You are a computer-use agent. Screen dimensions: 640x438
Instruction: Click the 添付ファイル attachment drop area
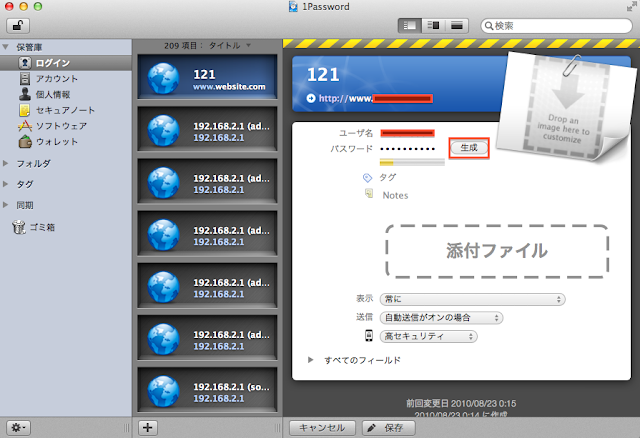(497, 251)
